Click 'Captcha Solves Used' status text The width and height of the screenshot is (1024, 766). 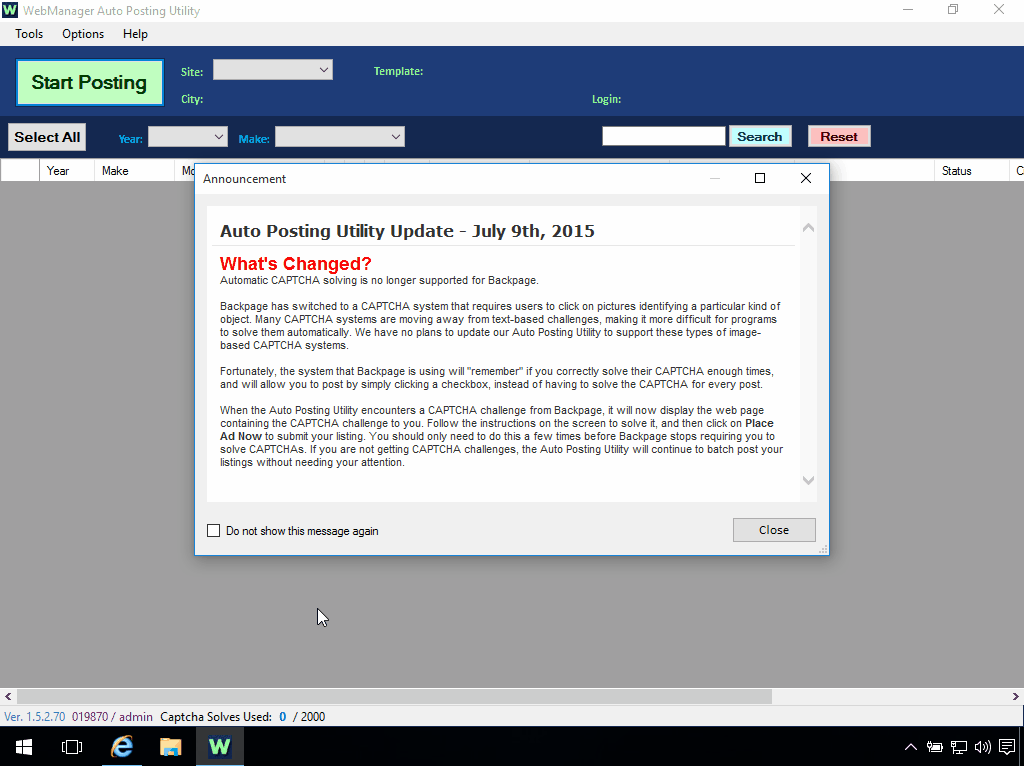(216, 716)
